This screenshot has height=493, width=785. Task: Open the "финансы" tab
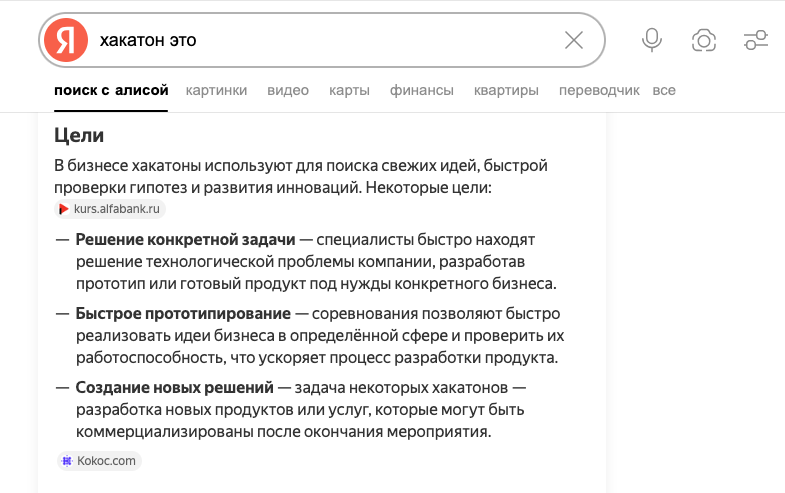click(x=422, y=90)
